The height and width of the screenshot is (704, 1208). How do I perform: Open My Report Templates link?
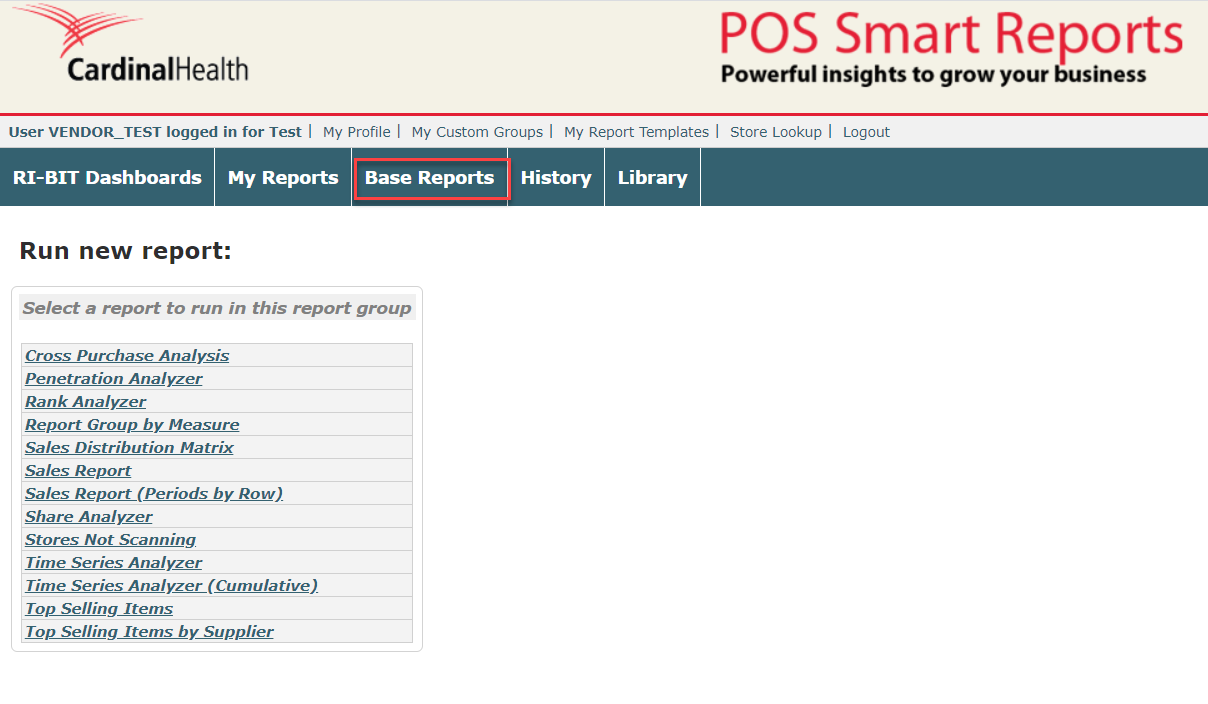[x=636, y=132]
